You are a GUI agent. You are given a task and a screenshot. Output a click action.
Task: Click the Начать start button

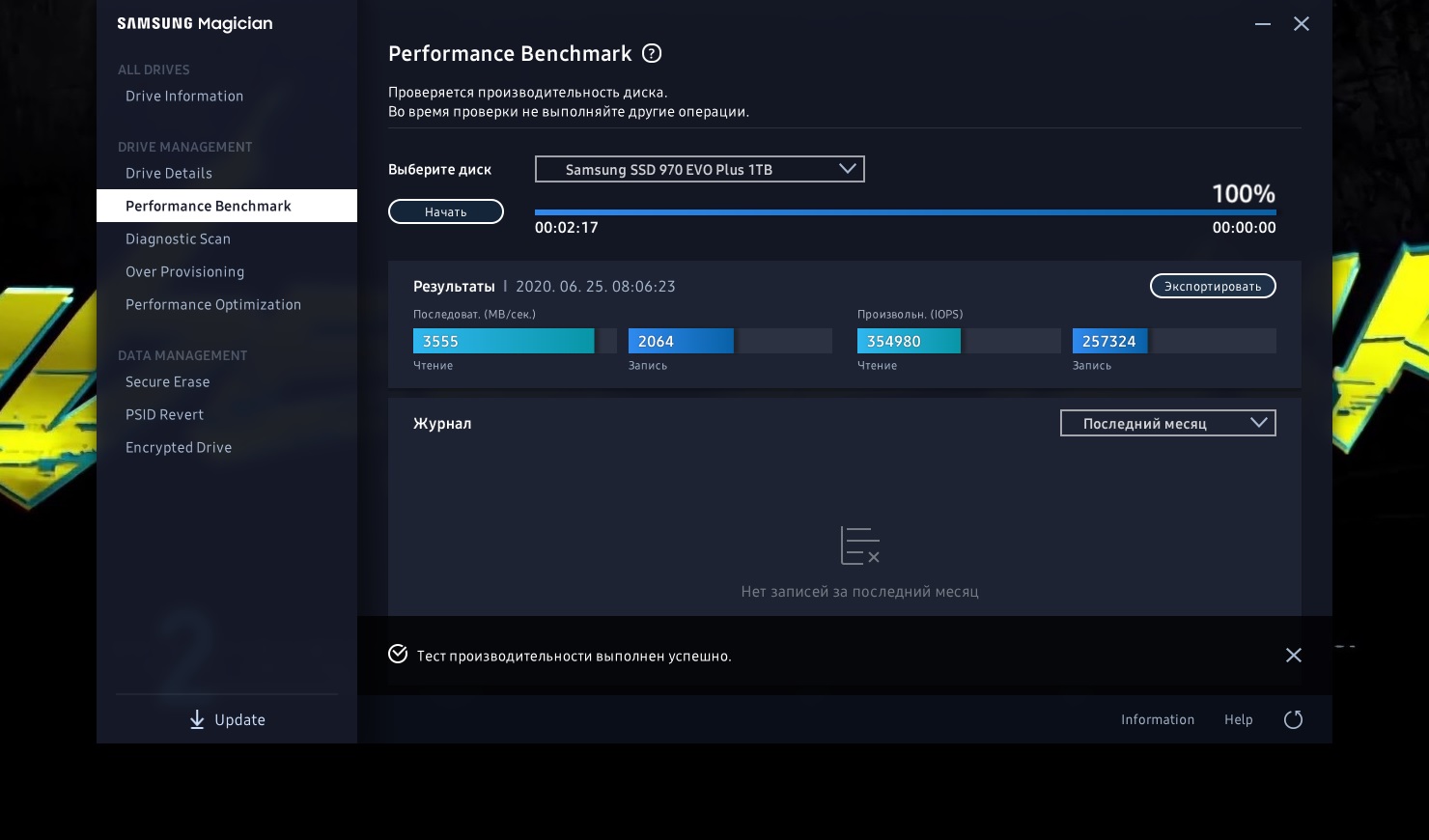pos(446,211)
